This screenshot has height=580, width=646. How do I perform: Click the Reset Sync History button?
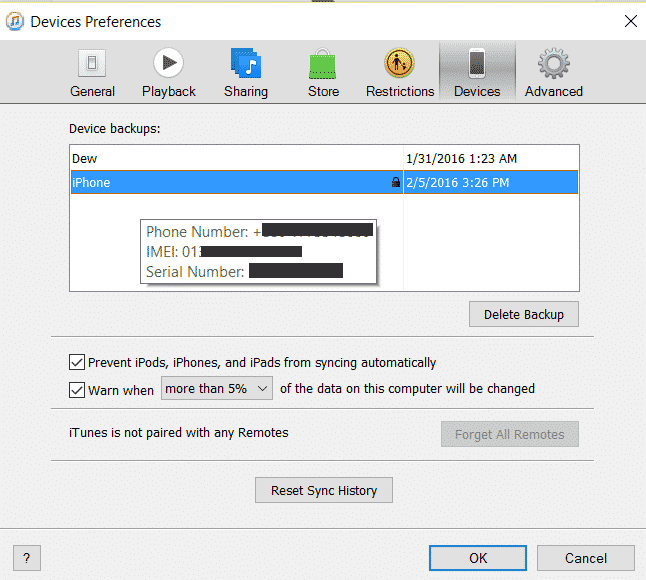(324, 491)
